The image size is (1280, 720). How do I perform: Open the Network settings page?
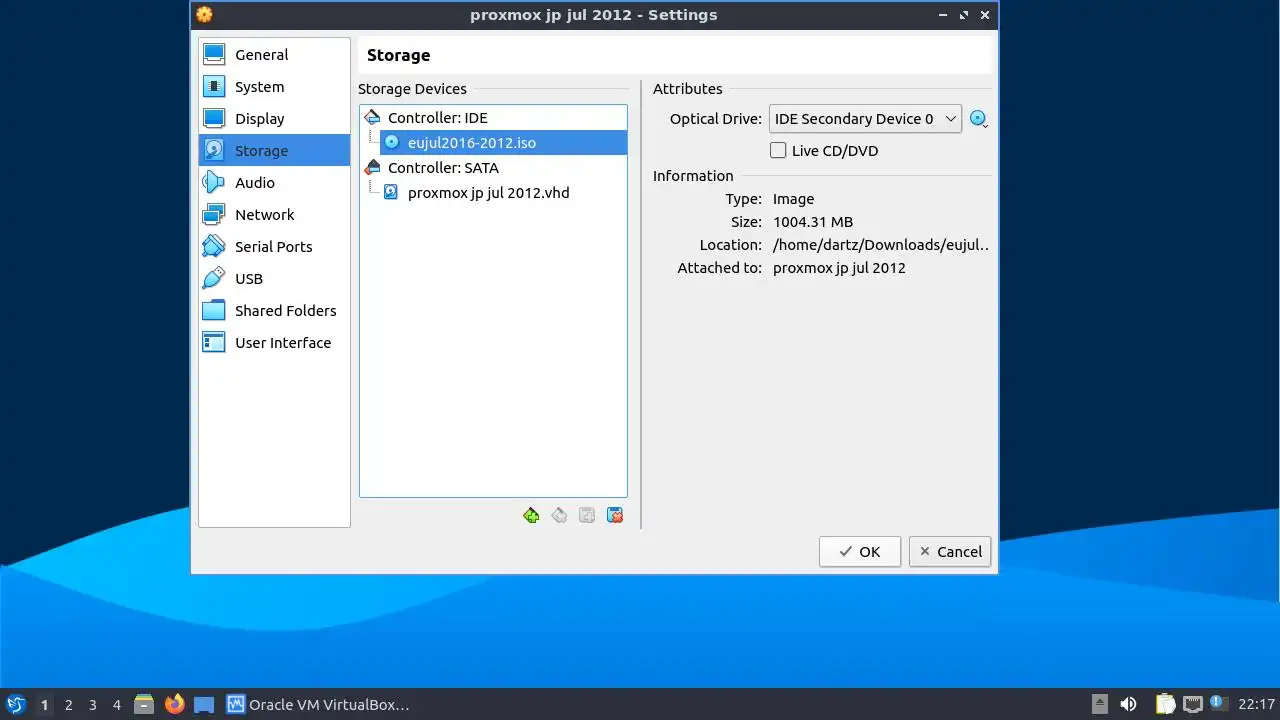click(x=274, y=215)
